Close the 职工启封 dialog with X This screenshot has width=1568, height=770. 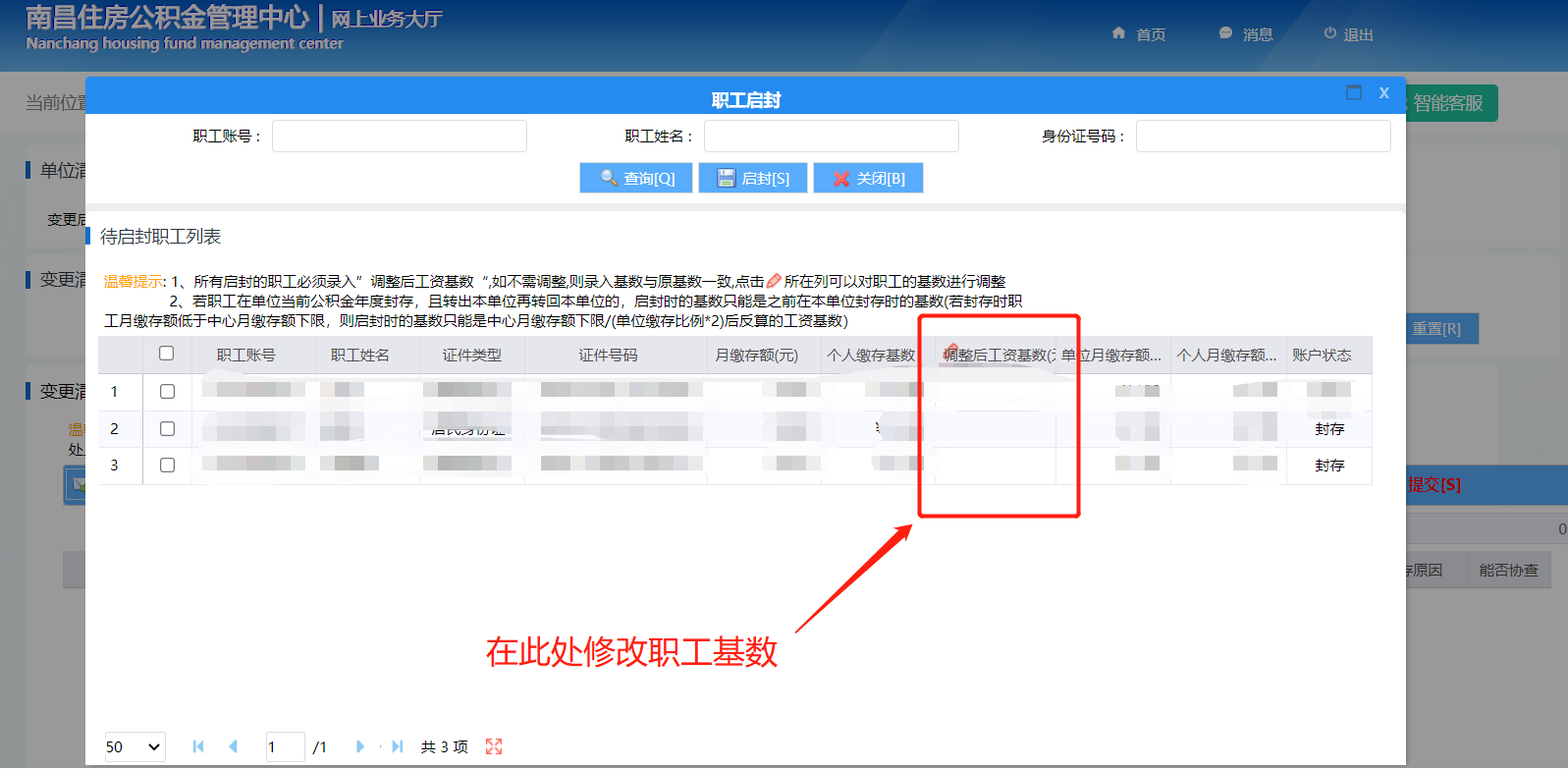coord(1384,92)
